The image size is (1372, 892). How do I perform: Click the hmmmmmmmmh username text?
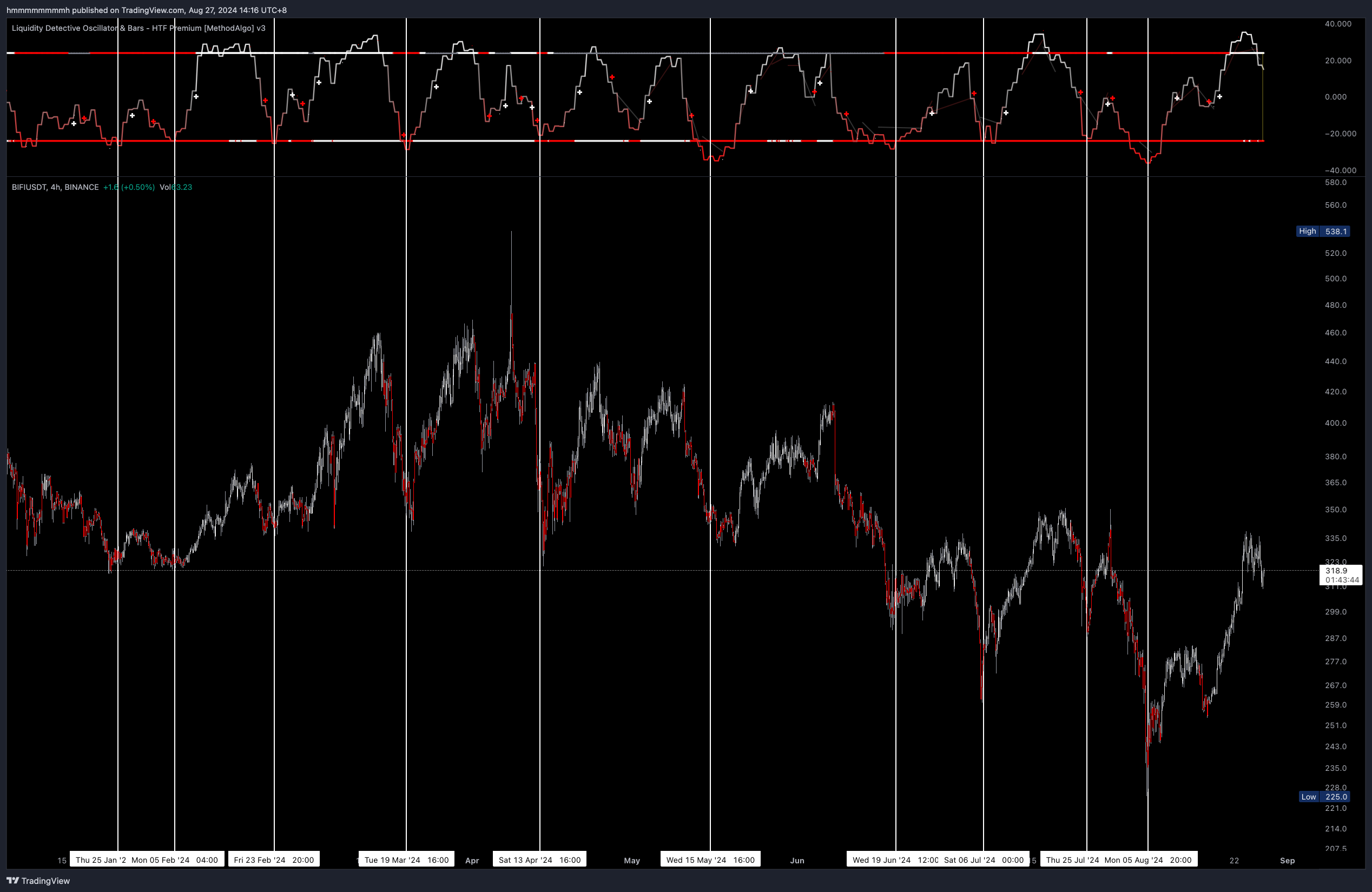pos(38,10)
